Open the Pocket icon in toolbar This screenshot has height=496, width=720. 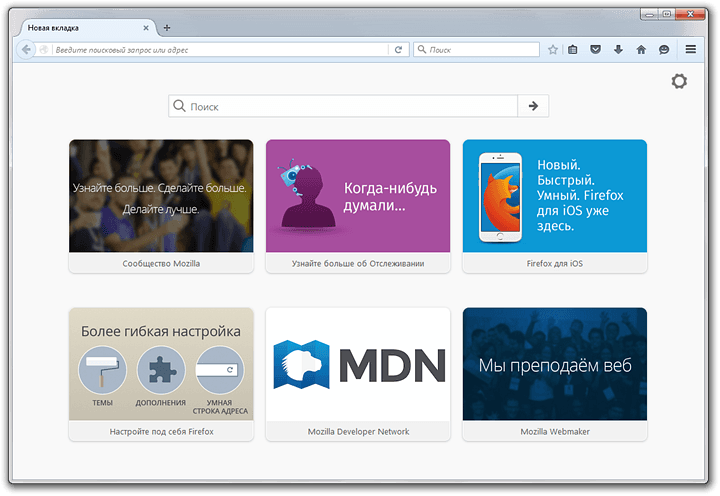(x=596, y=50)
